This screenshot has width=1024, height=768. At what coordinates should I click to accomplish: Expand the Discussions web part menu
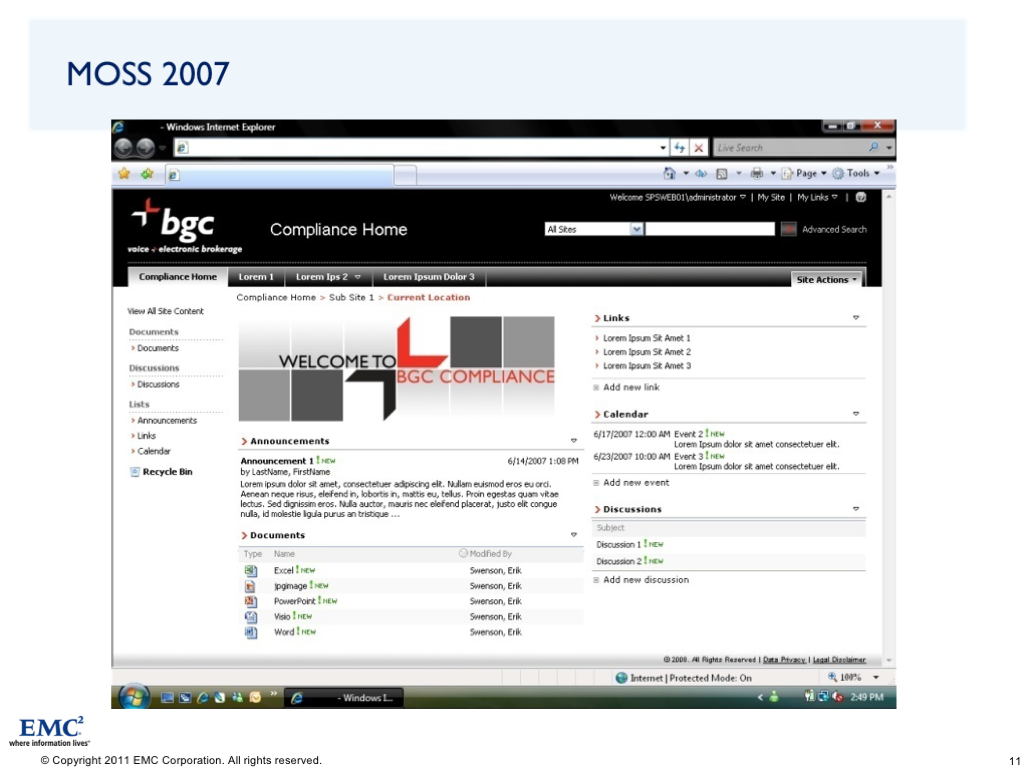click(x=856, y=509)
